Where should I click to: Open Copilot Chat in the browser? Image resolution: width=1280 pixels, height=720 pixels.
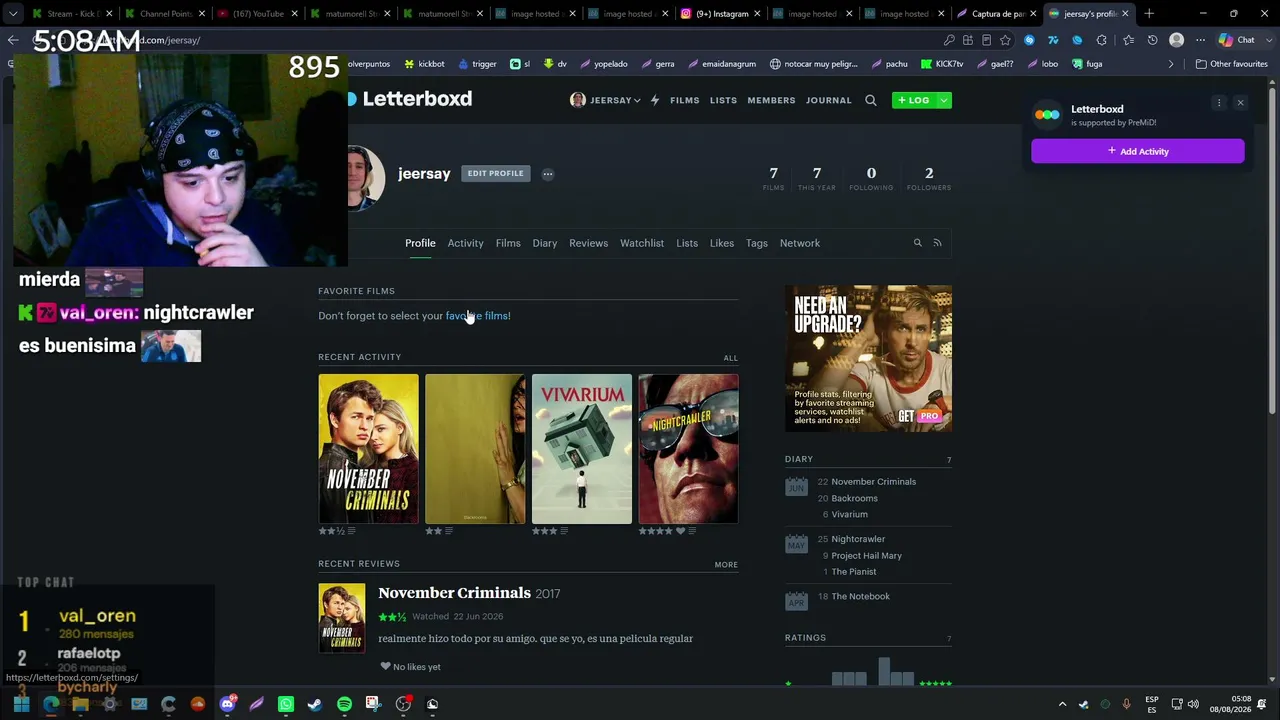1237,40
